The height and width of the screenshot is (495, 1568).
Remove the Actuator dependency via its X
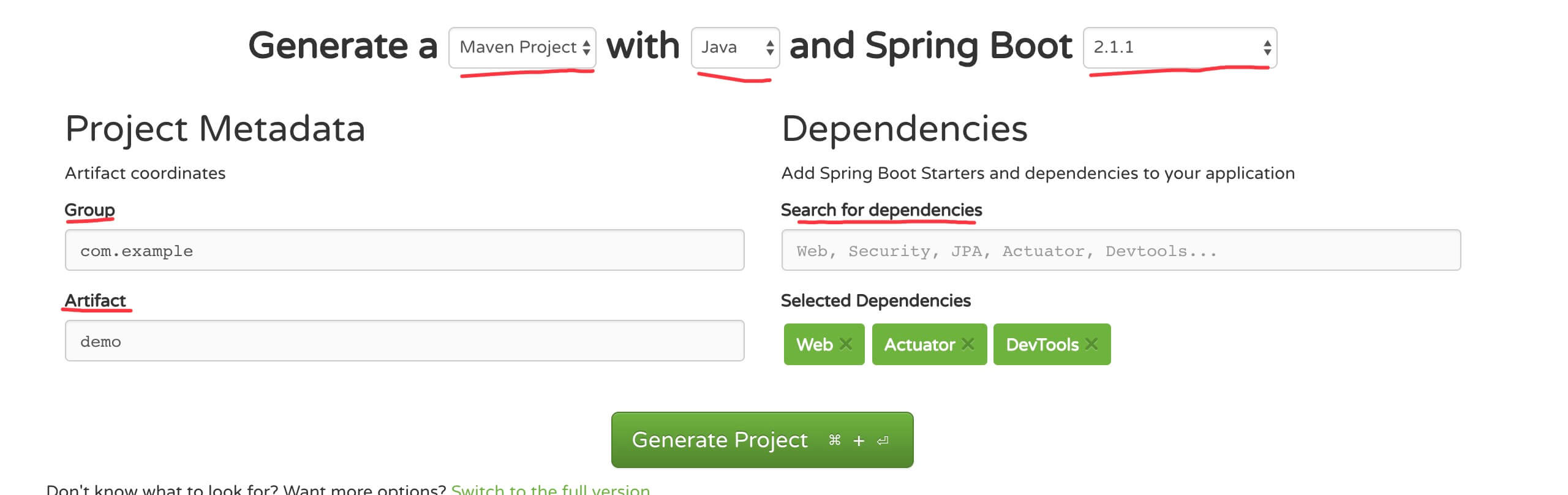click(968, 344)
